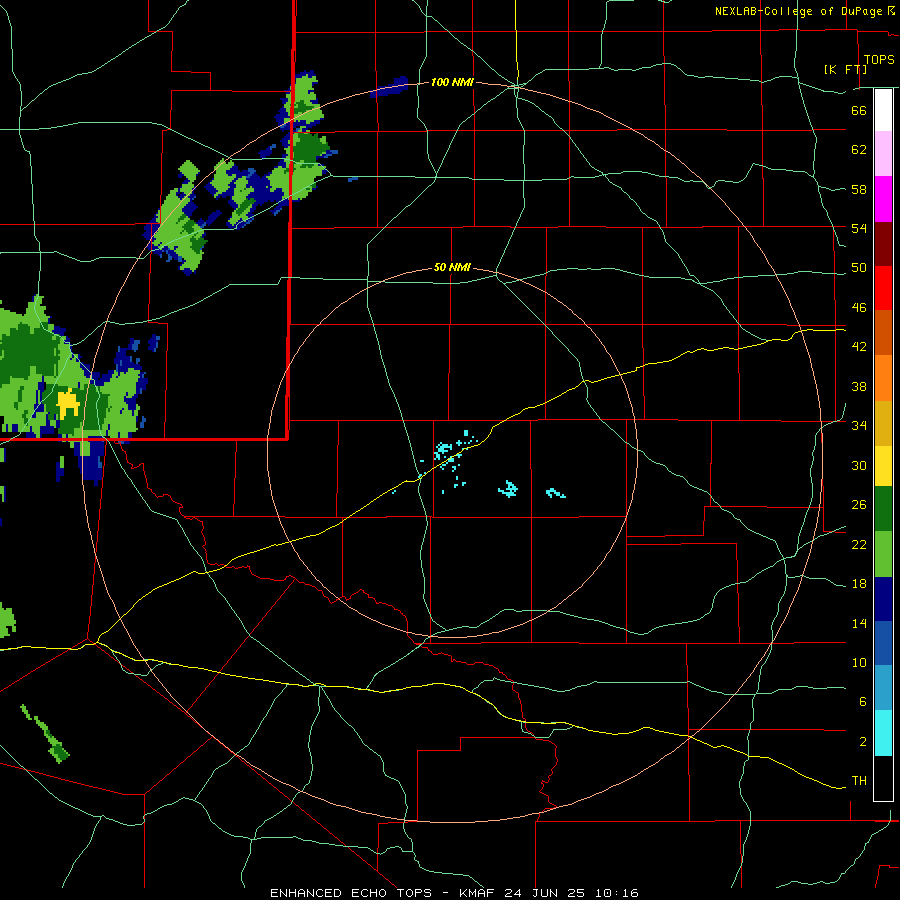The height and width of the screenshot is (900, 900).
Task: Select the 2 legend value
Action: [x=863, y=741]
